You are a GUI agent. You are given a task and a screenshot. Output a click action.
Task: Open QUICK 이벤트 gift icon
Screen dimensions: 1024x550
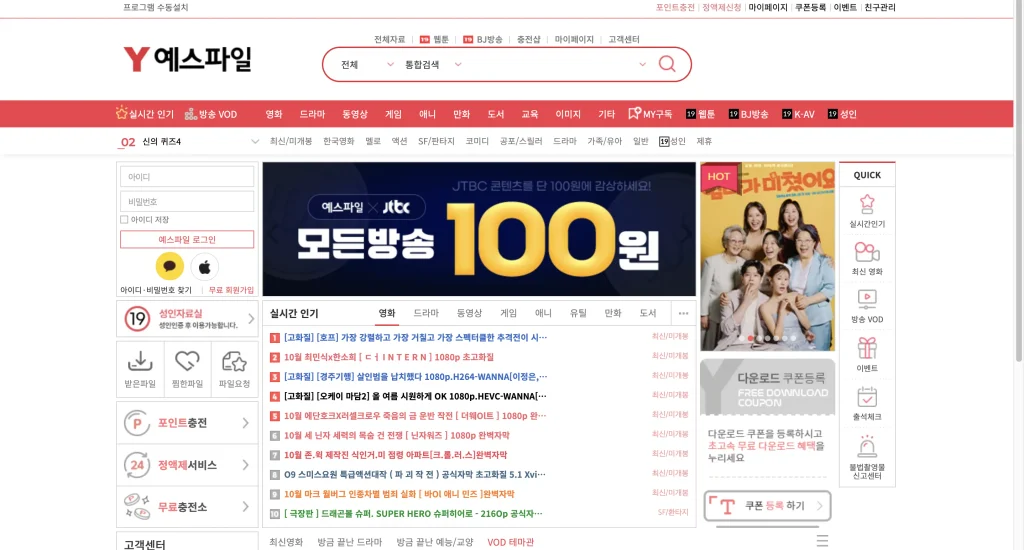(867, 348)
